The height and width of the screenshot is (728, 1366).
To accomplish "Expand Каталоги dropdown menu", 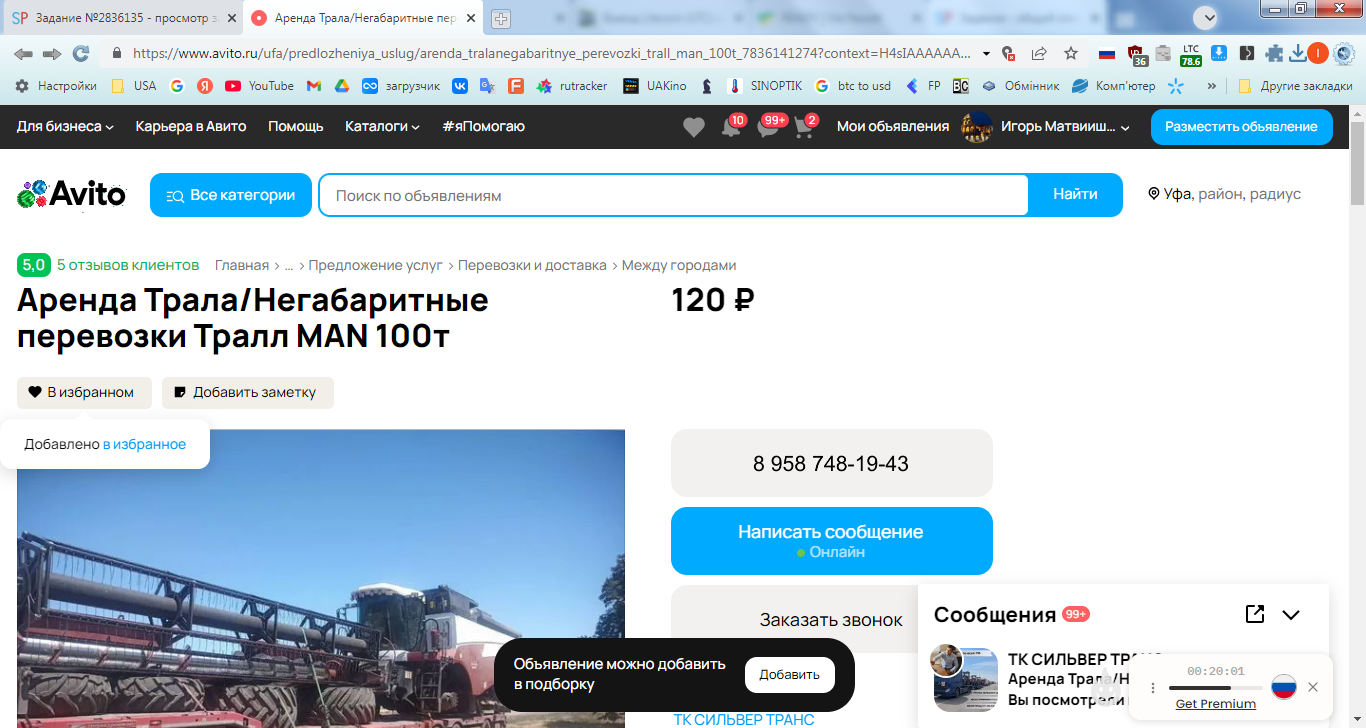I will click(382, 126).
